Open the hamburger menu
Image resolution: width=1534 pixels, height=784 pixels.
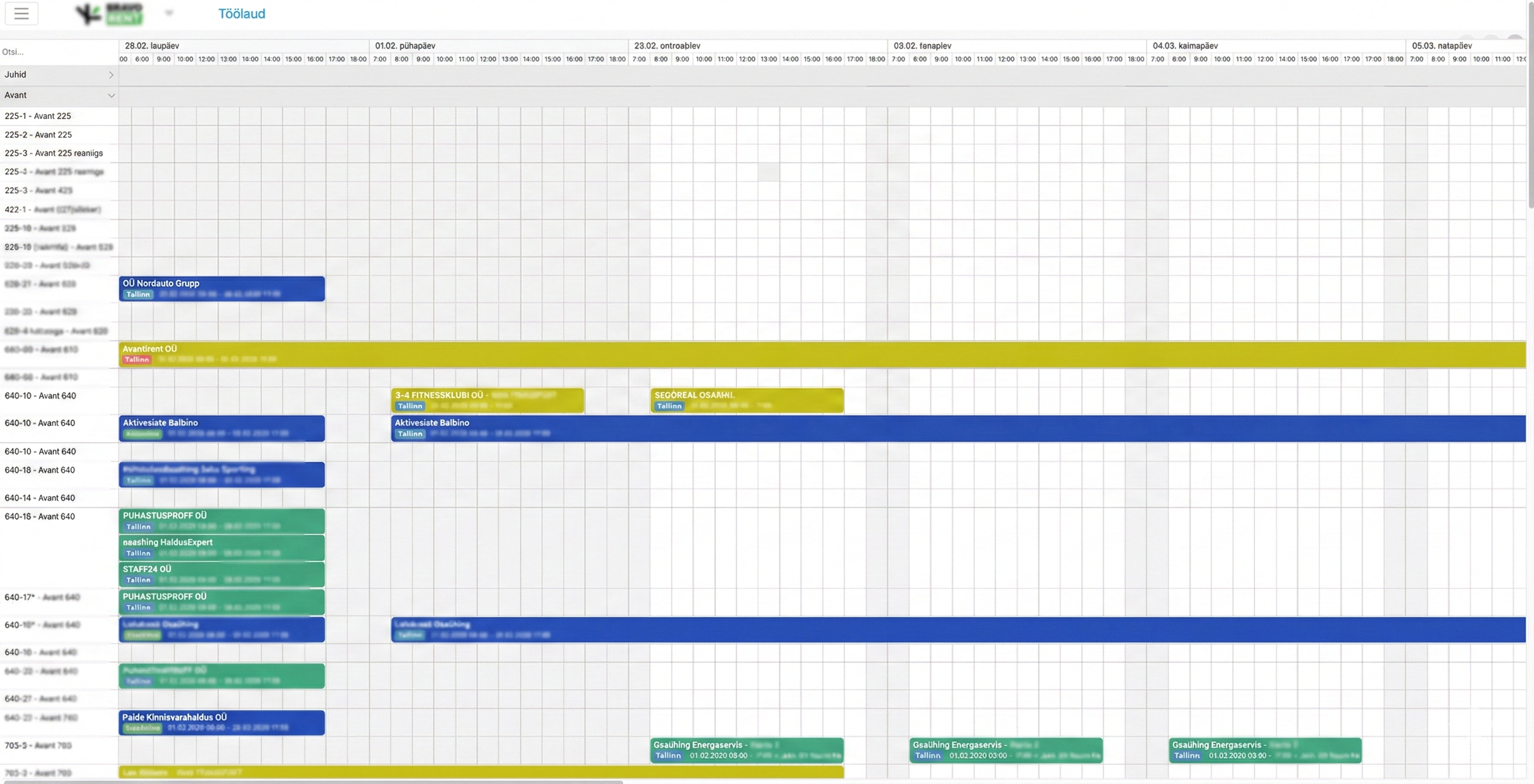point(21,13)
